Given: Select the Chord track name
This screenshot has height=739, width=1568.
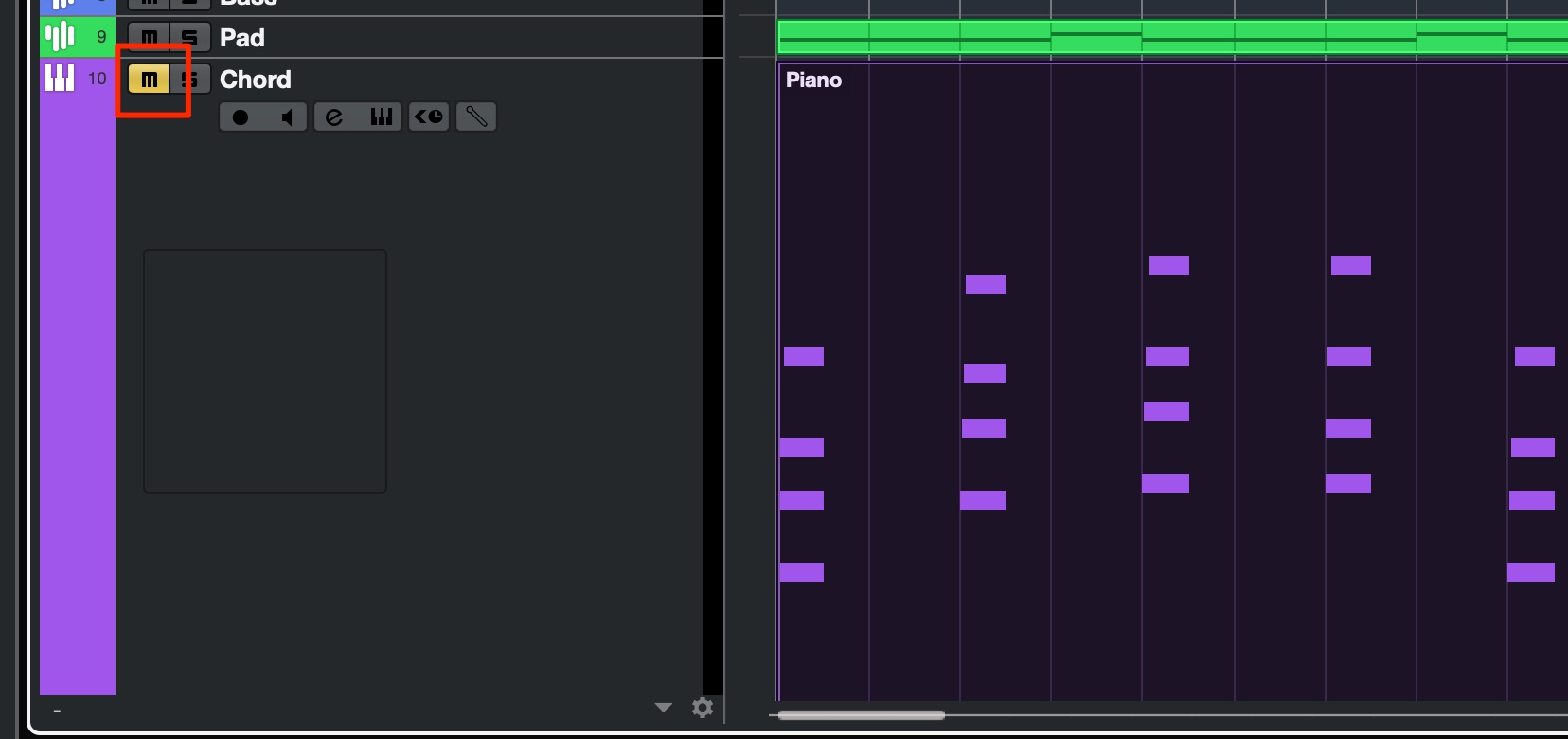Looking at the screenshot, I should (256, 80).
